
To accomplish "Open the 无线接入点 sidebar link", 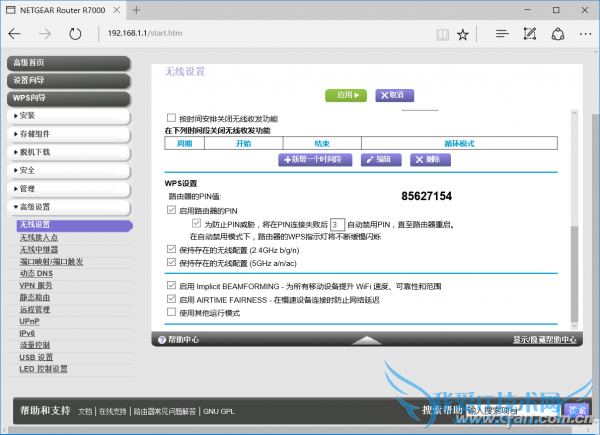I will tap(39, 238).
